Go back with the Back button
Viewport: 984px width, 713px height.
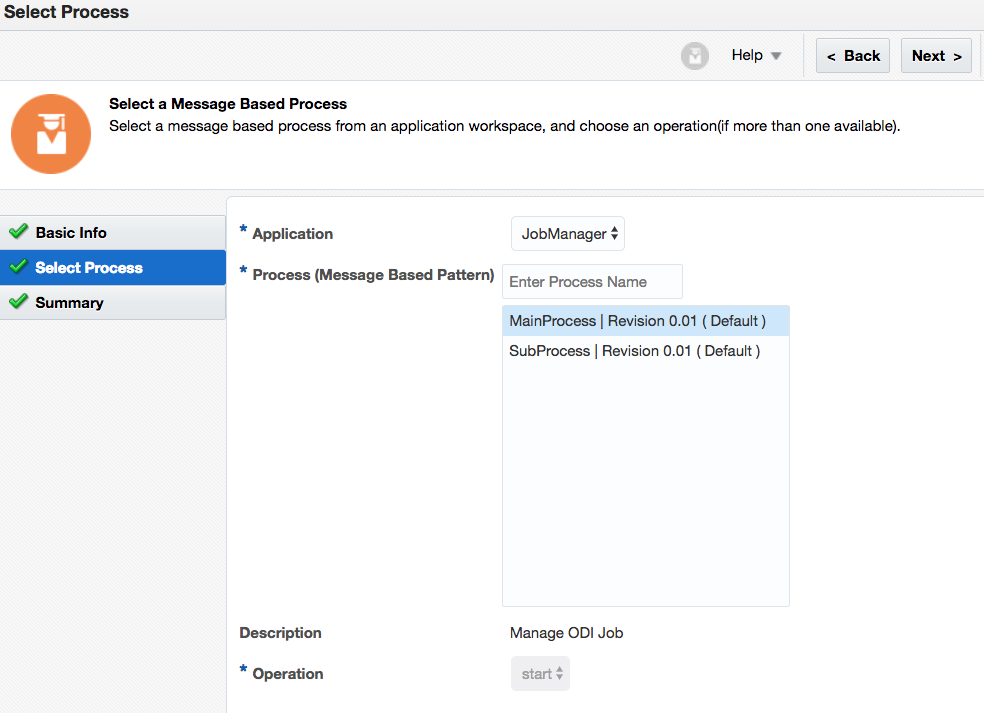point(853,56)
